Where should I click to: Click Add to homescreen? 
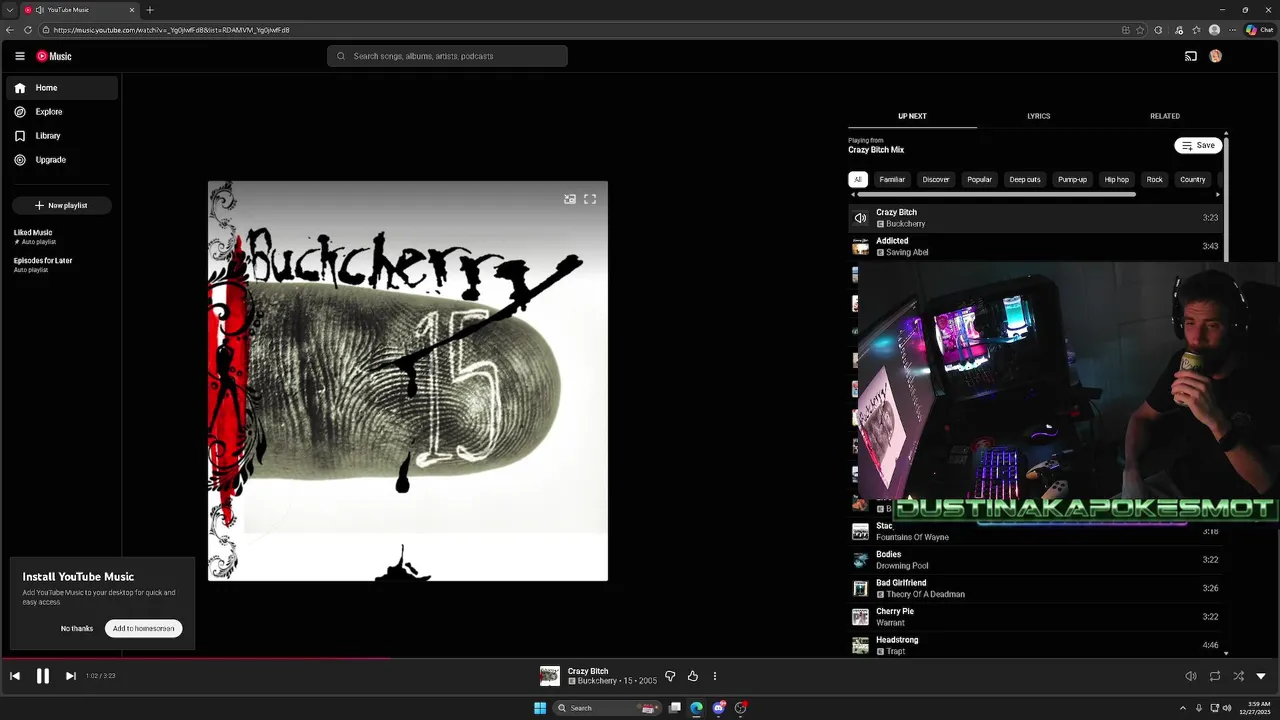tap(143, 628)
